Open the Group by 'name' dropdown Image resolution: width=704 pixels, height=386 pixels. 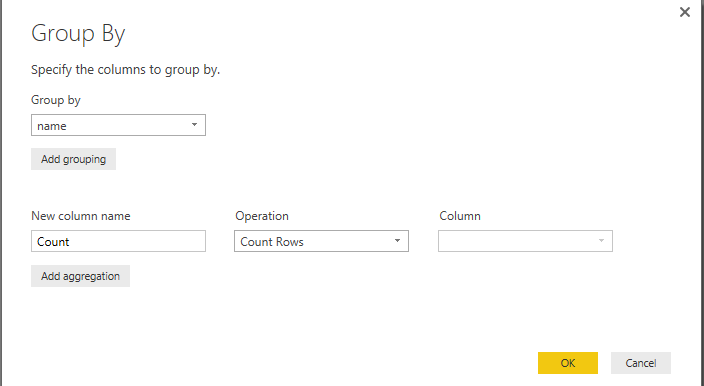(118, 125)
